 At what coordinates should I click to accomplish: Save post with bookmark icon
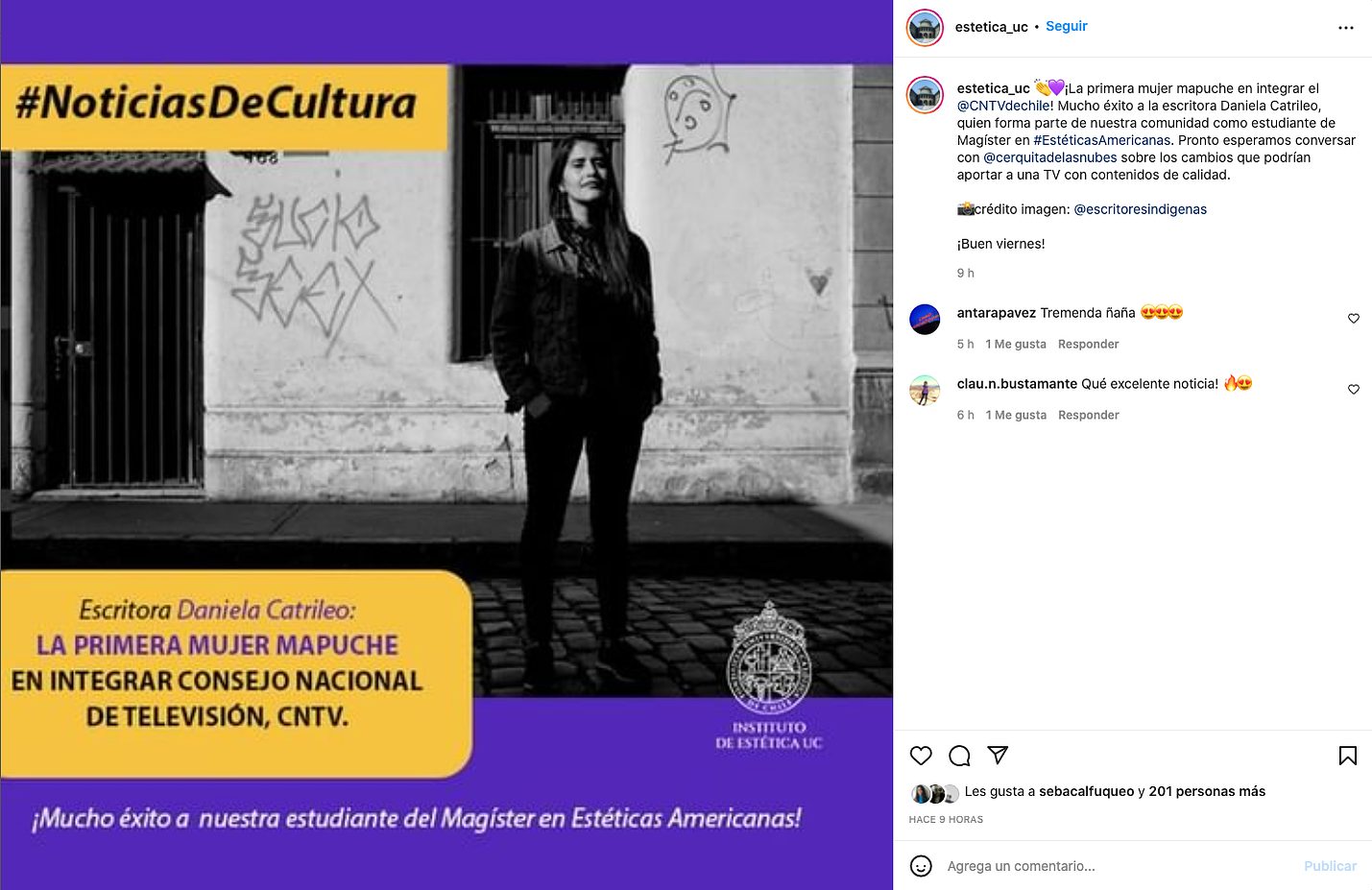point(1348,756)
